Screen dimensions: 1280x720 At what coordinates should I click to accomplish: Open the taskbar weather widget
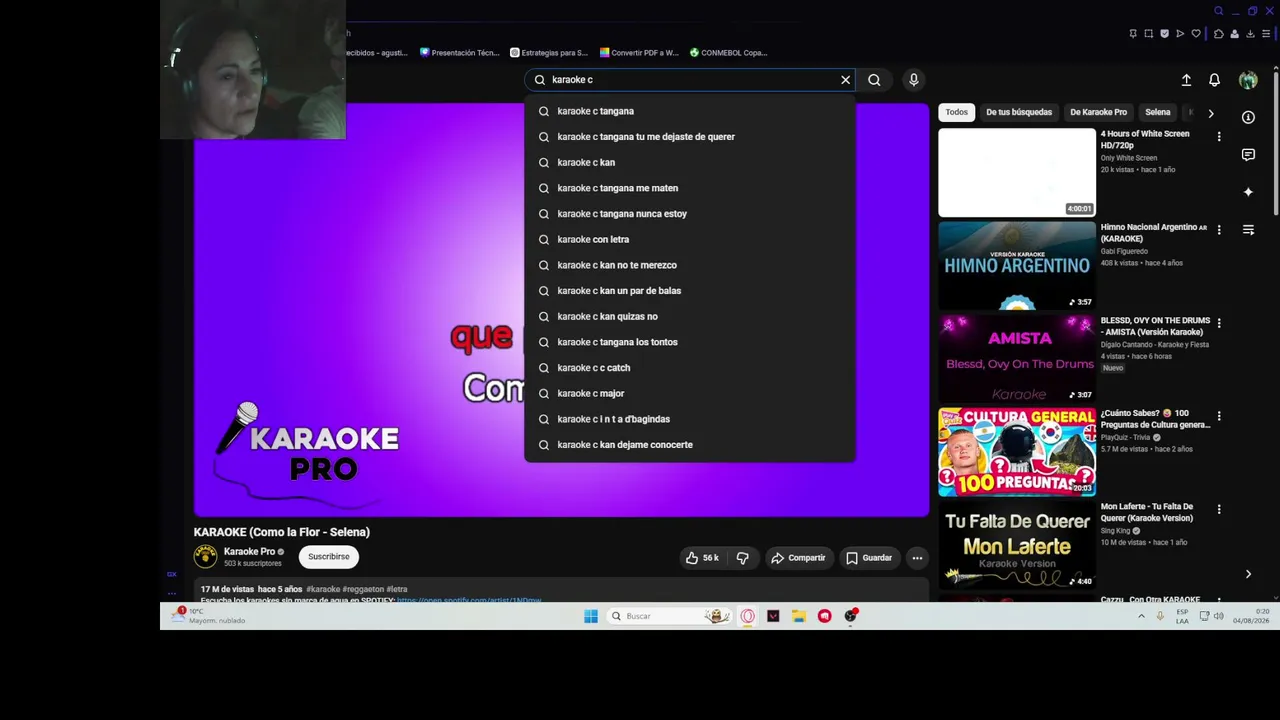(x=208, y=616)
